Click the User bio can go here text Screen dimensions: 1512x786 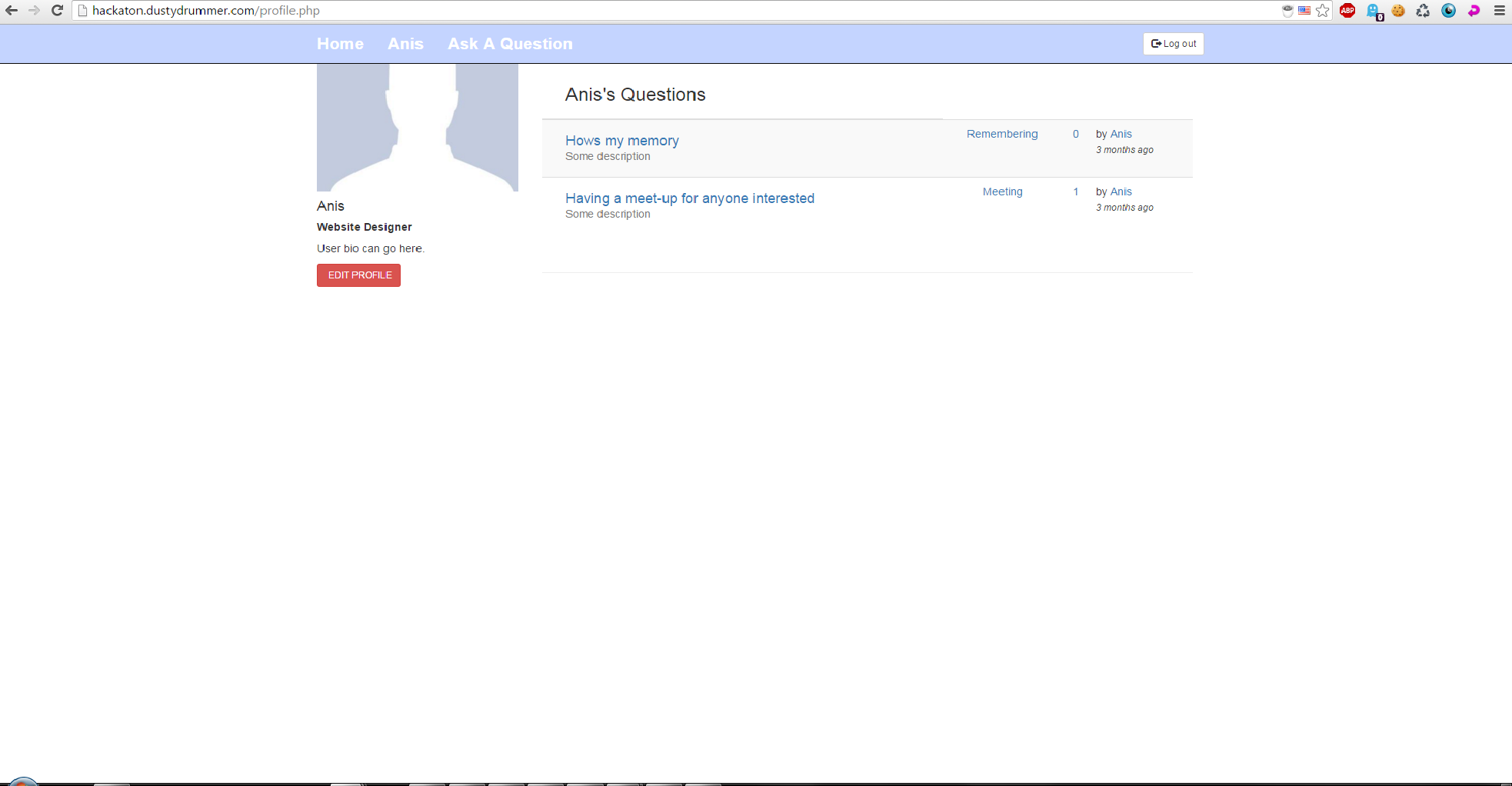(x=371, y=248)
